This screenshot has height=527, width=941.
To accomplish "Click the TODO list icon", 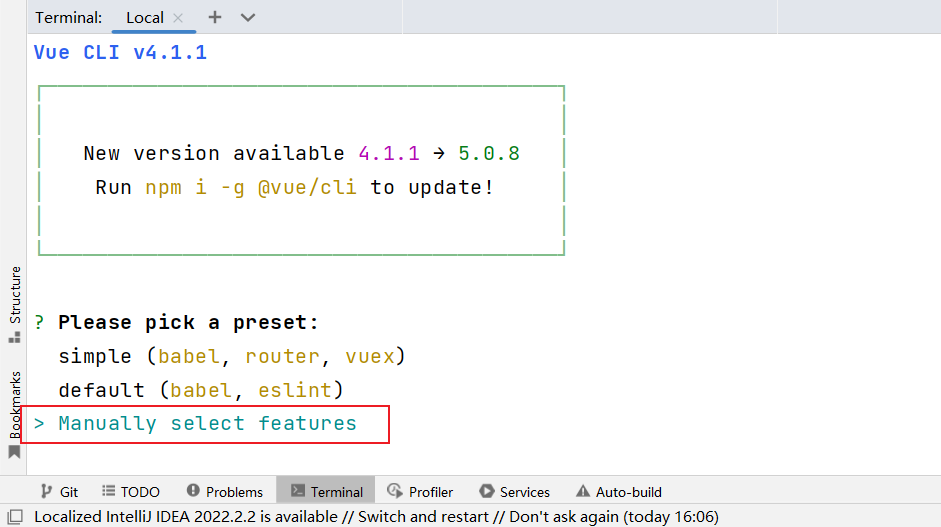I will click(x=109, y=491).
